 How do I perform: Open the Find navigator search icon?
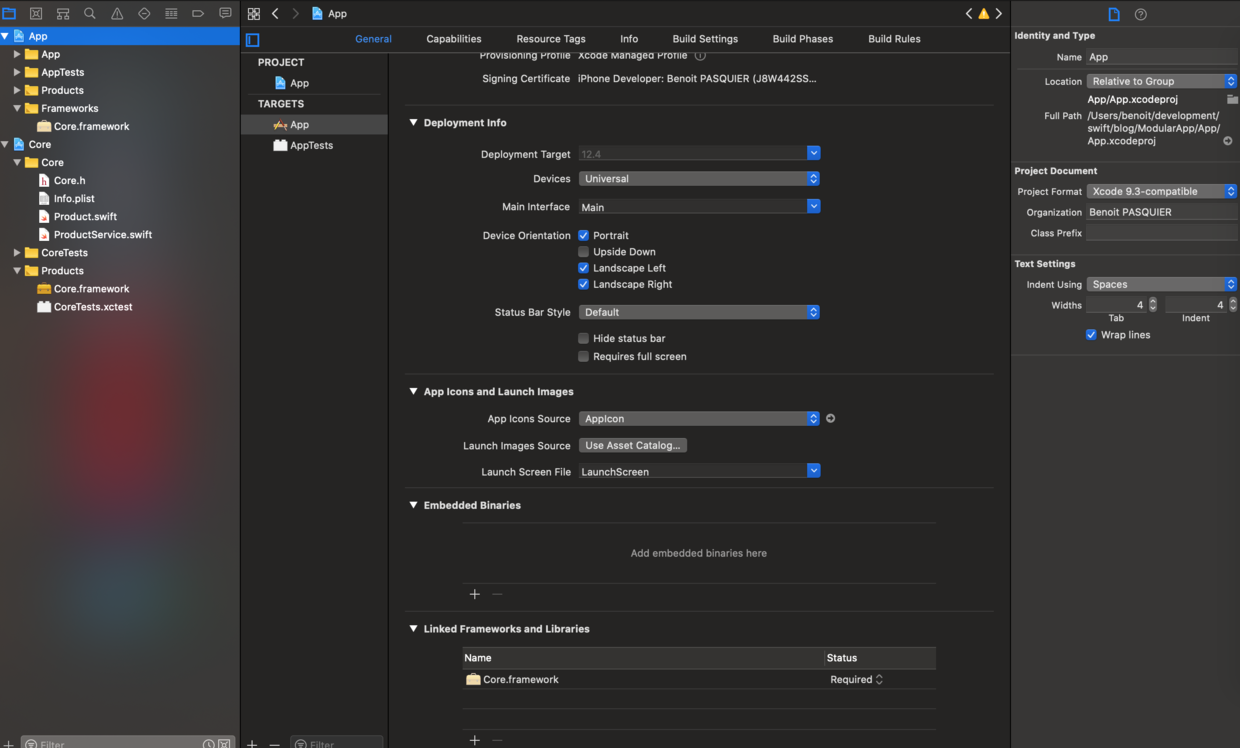point(90,14)
